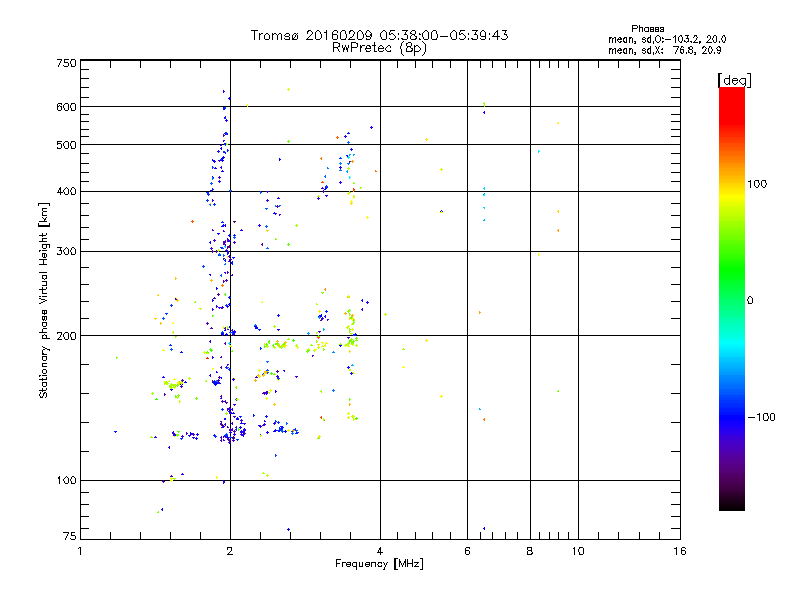Screen dimensions: 800x600
Task: Click the 'mean, sd,O:-103.2, 20.0' text
Action: pyautogui.click(x=667, y=39)
